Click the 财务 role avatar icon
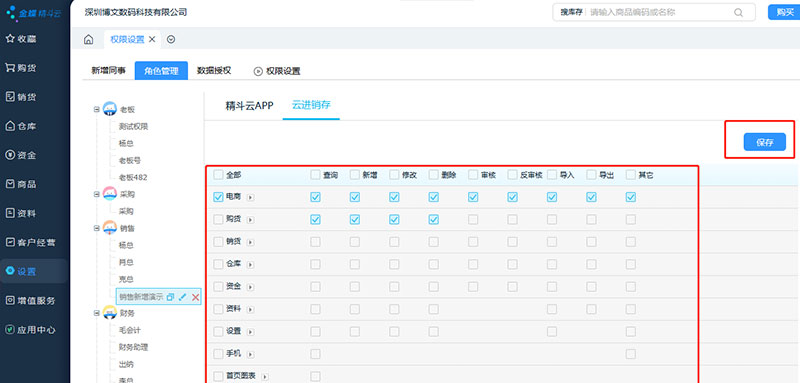Image resolution: width=800 pixels, height=383 pixels. [x=110, y=313]
